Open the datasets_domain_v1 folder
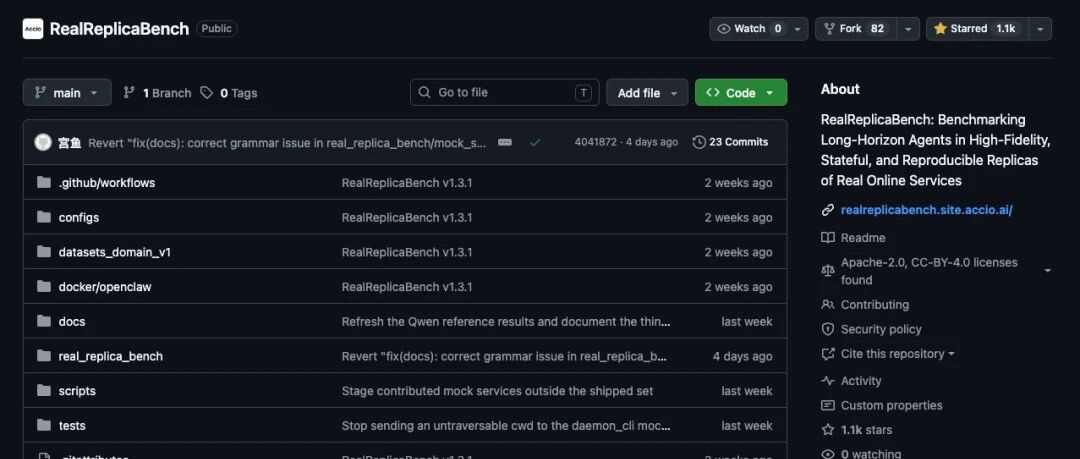1080x459 pixels. point(114,252)
